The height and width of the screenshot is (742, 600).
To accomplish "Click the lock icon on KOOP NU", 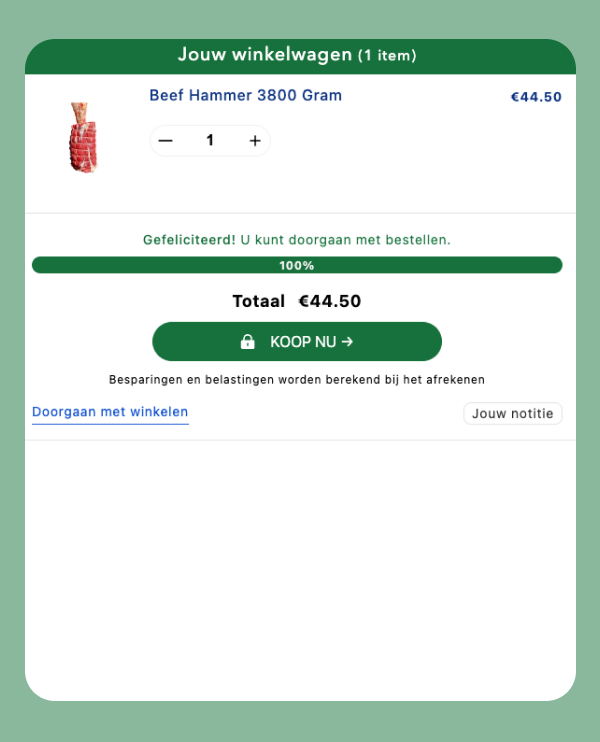I will [x=247, y=342].
